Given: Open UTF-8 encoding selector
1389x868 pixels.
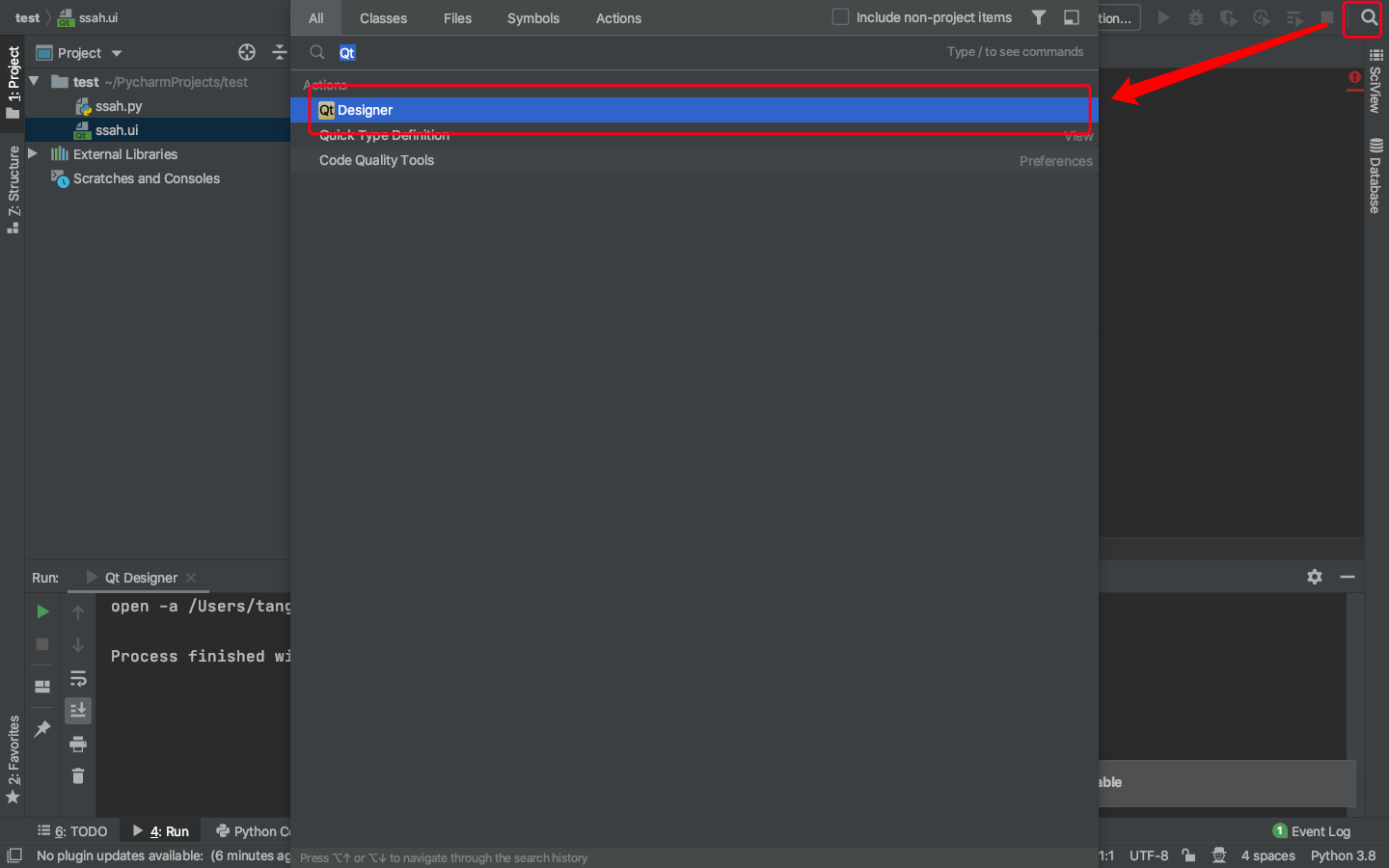Looking at the screenshot, I should click(x=1149, y=855).
